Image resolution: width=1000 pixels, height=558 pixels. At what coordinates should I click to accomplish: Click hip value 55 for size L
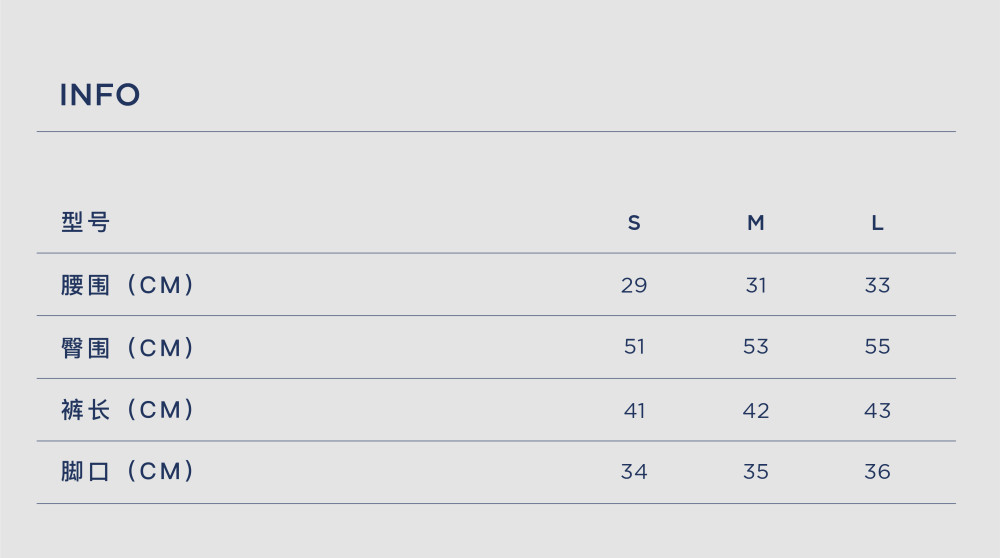[x=878, y=346]
